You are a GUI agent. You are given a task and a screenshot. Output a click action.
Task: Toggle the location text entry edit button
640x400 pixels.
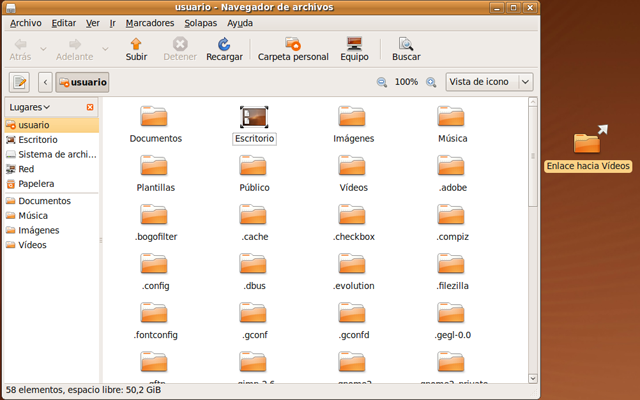(18, 82)
